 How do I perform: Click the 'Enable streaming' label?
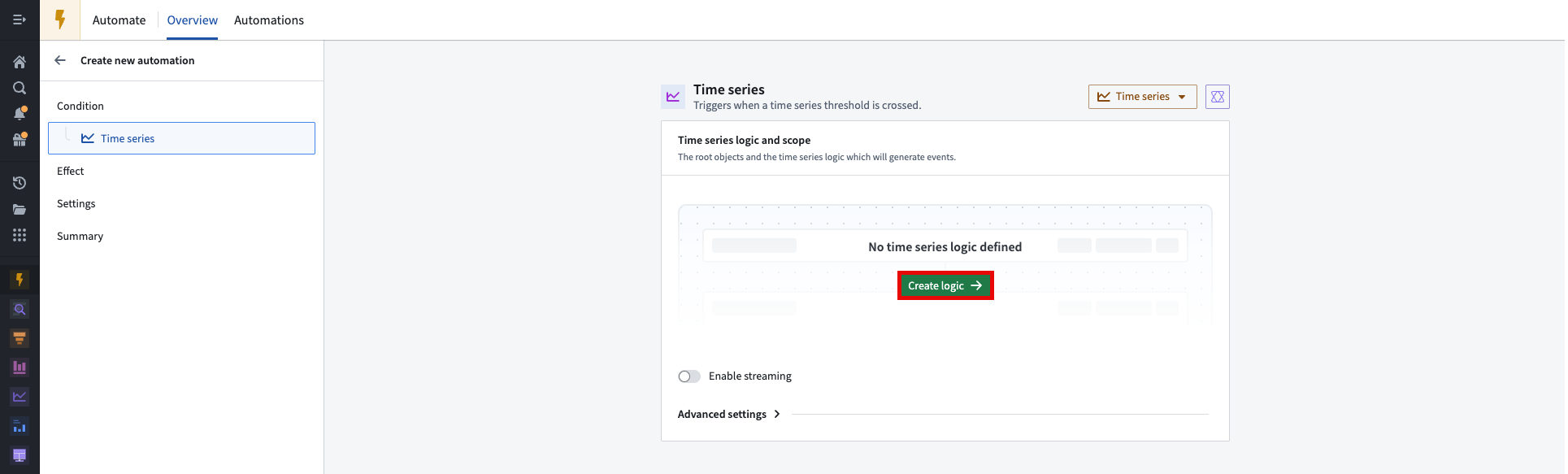click(x=750, y=376)
